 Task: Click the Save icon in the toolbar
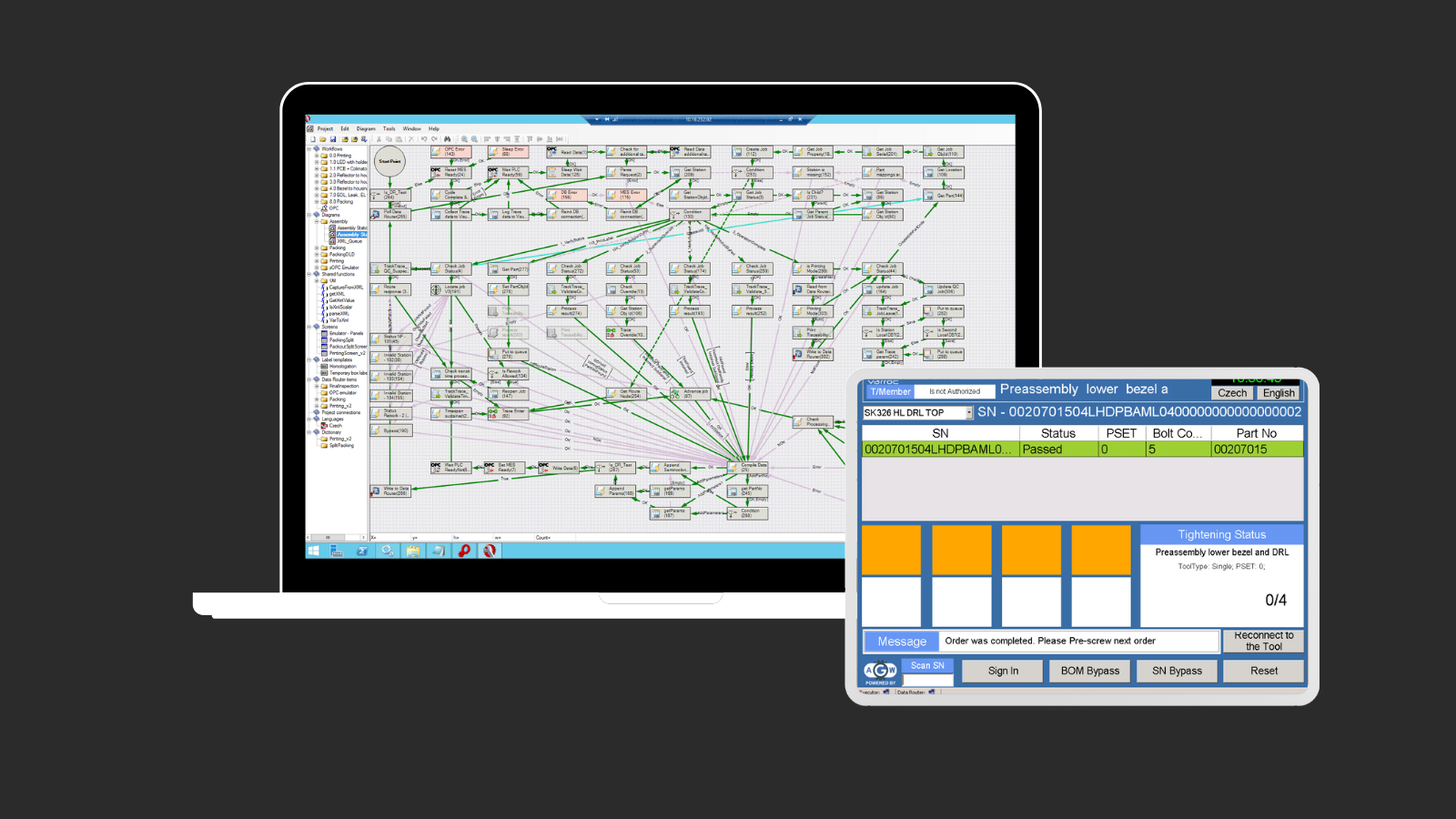tap(333, 139)
